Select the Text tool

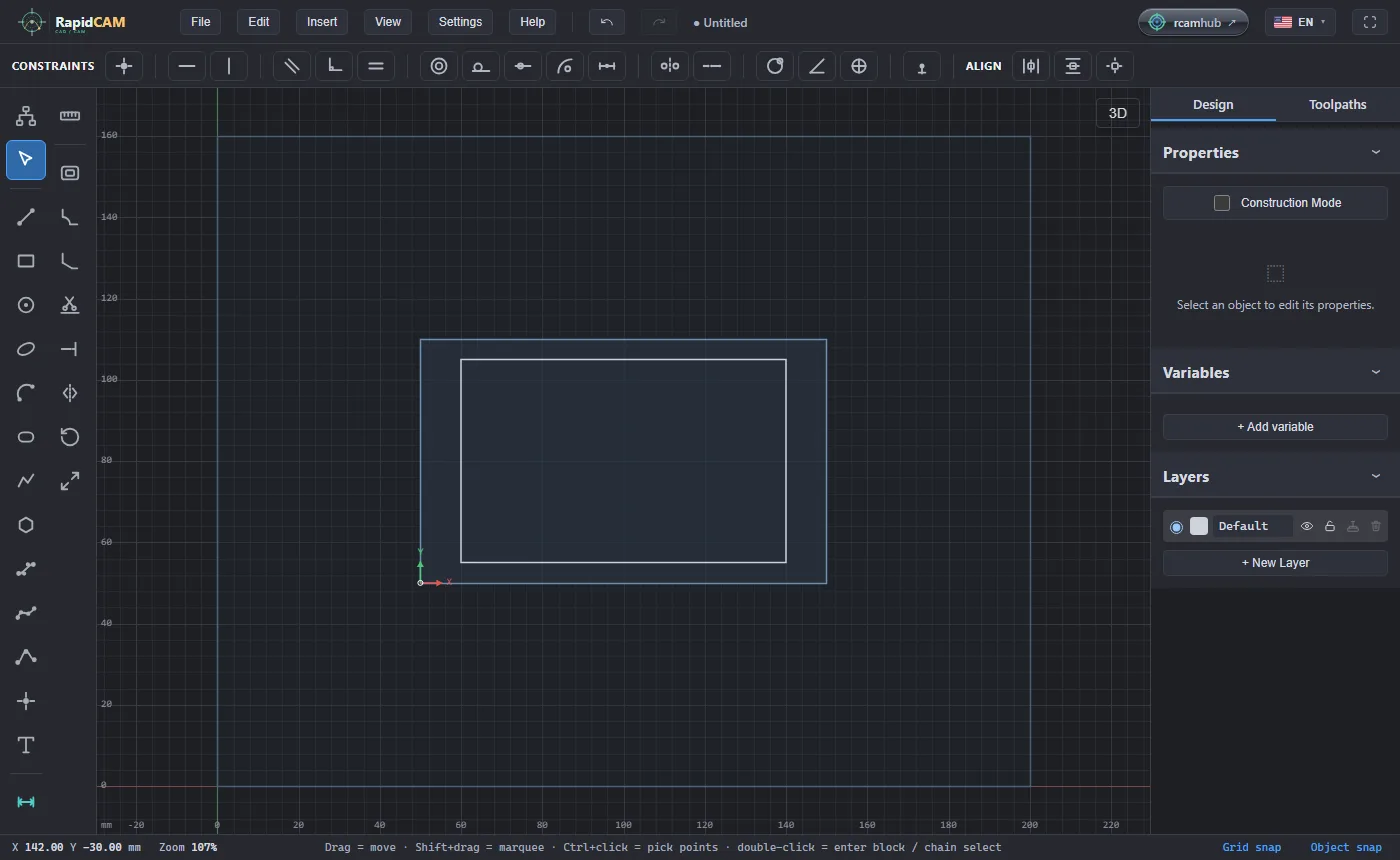click(x=26, y=745)
